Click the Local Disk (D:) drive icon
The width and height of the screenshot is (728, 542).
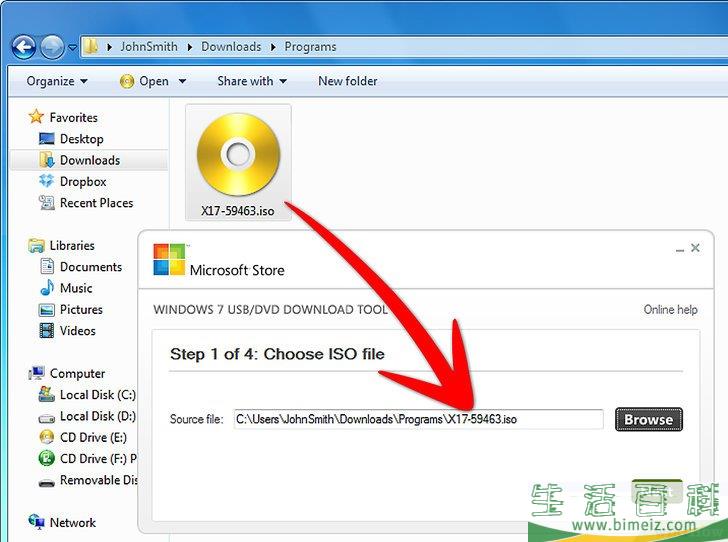(x=46, y=418)
